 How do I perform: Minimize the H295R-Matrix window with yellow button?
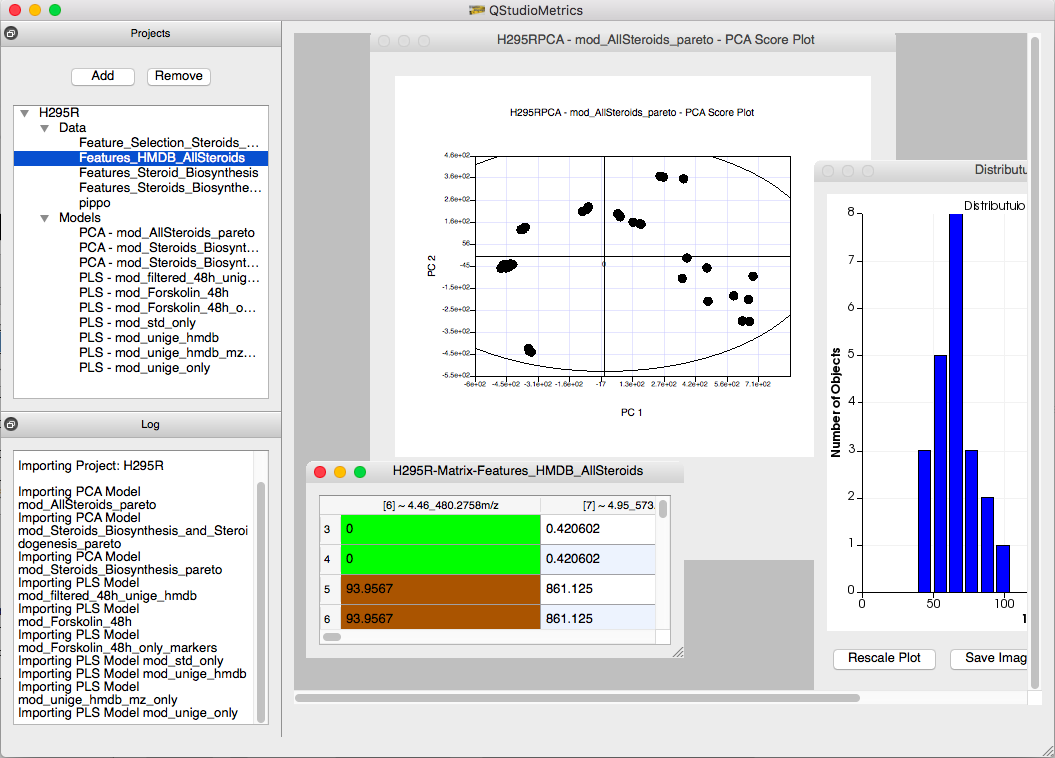tap(340, 471)
